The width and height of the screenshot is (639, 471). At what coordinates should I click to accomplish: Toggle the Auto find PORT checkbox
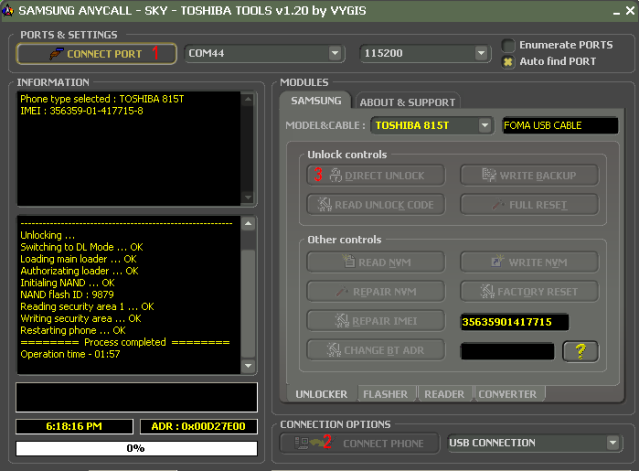tap(508, 62)
